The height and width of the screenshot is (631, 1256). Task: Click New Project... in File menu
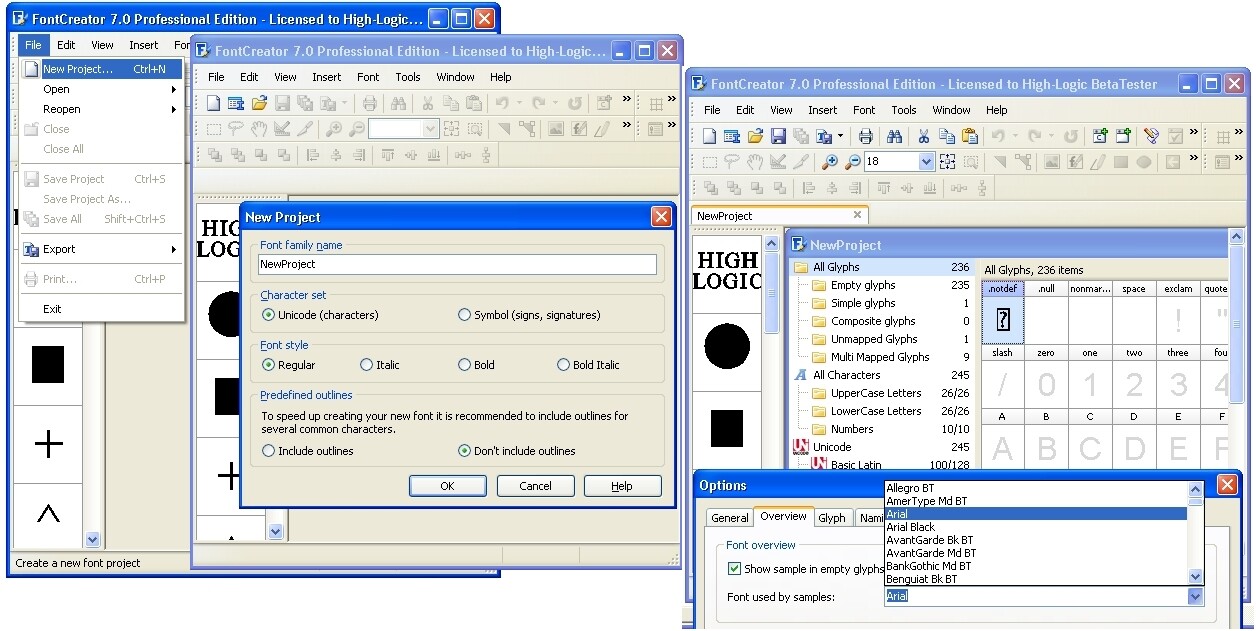coord(102,69)
